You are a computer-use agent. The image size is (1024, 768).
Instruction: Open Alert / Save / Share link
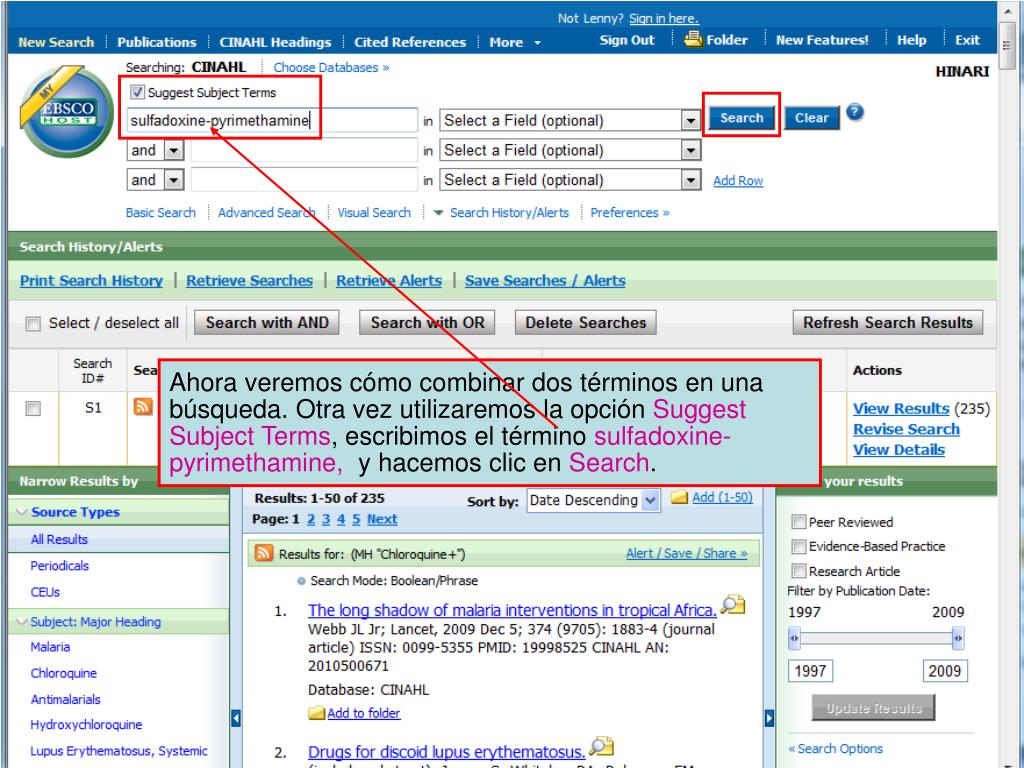[x=686, y=553]
